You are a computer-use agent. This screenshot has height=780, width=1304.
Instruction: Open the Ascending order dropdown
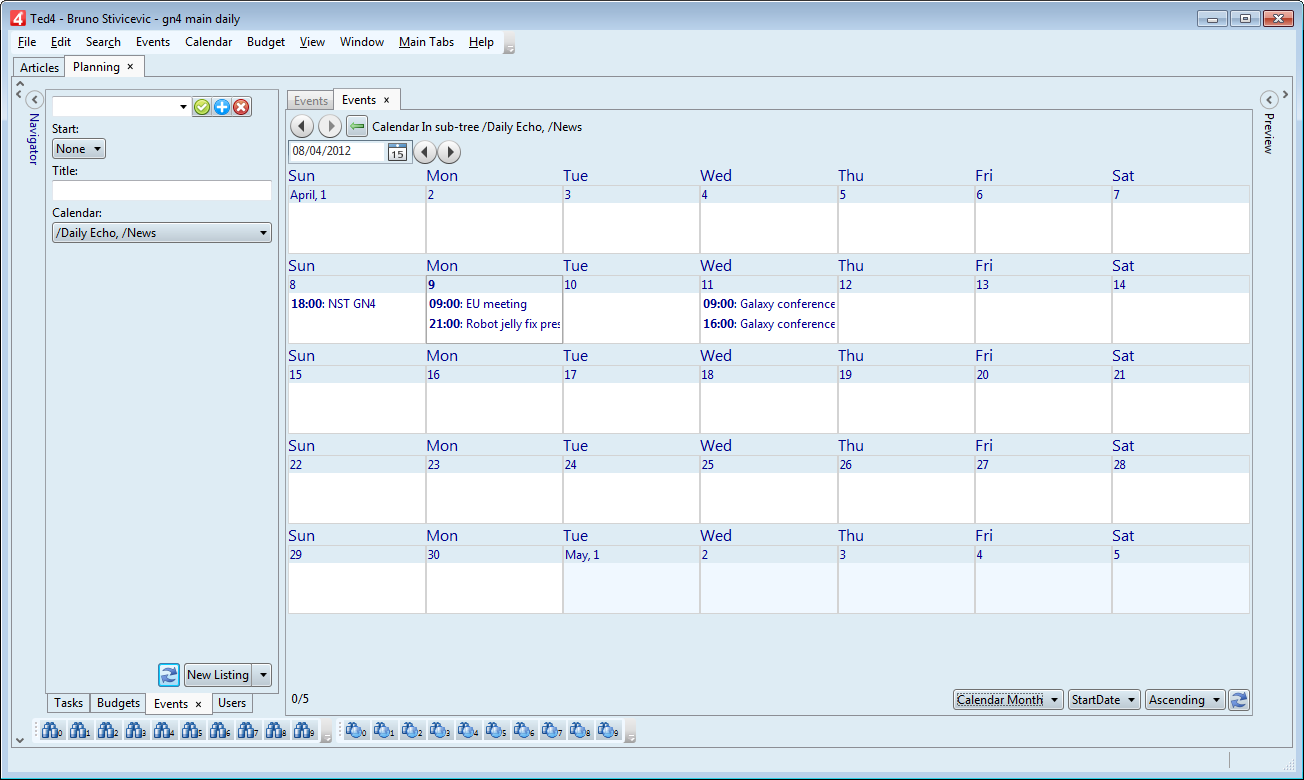1185,700
